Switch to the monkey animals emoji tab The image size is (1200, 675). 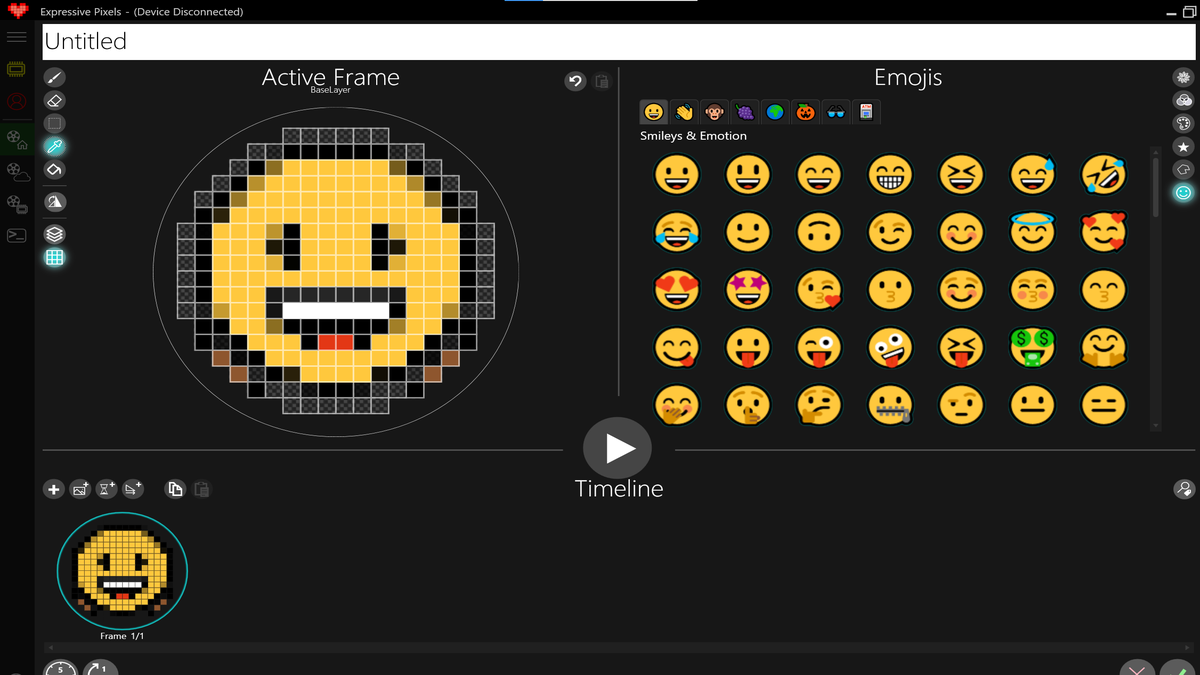[x=714, y=112]
